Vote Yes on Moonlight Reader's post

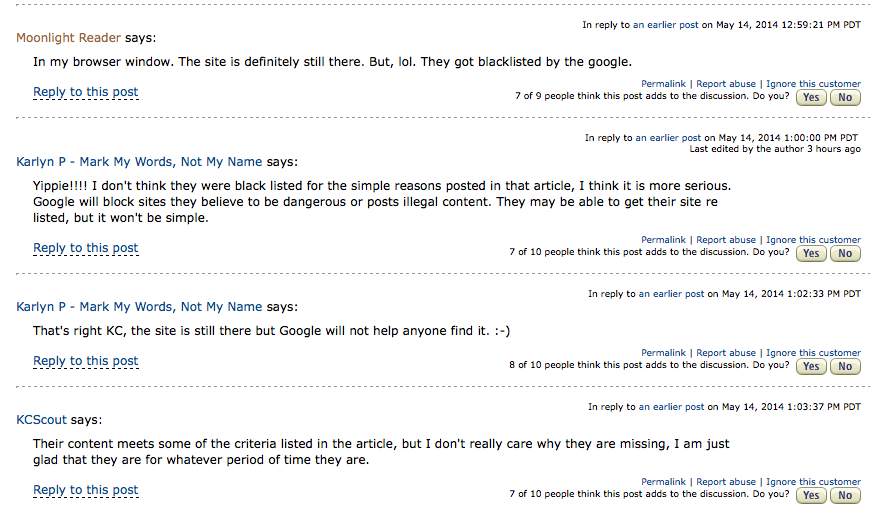click(810, 97)
